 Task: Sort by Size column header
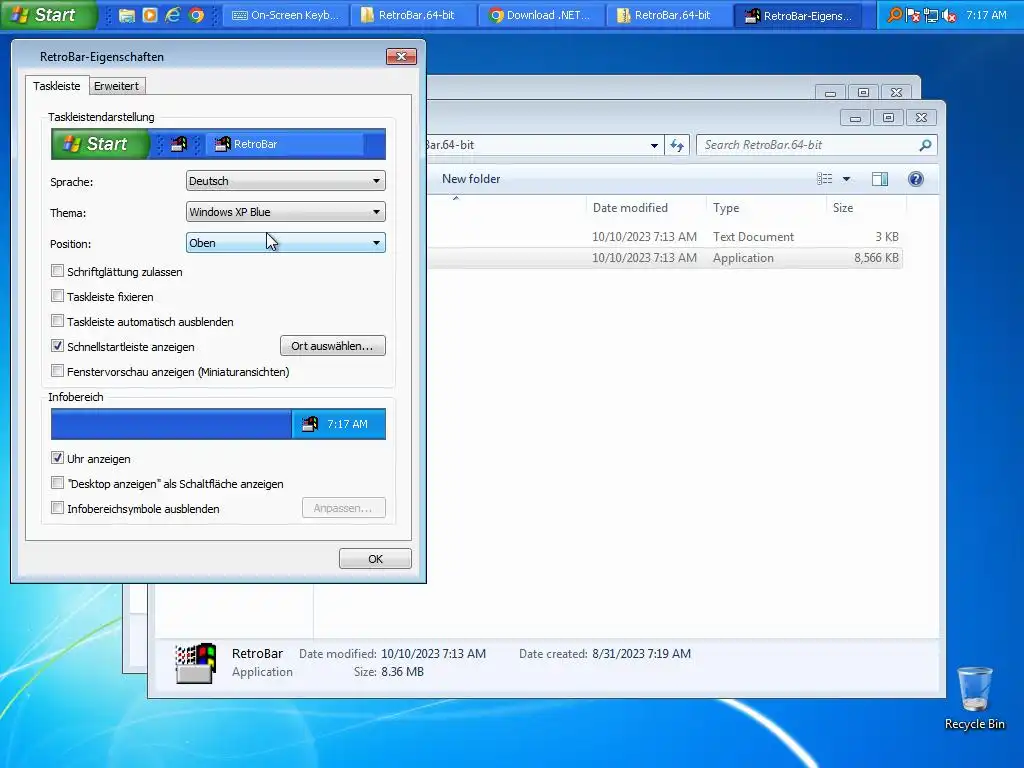pos(842,208)
